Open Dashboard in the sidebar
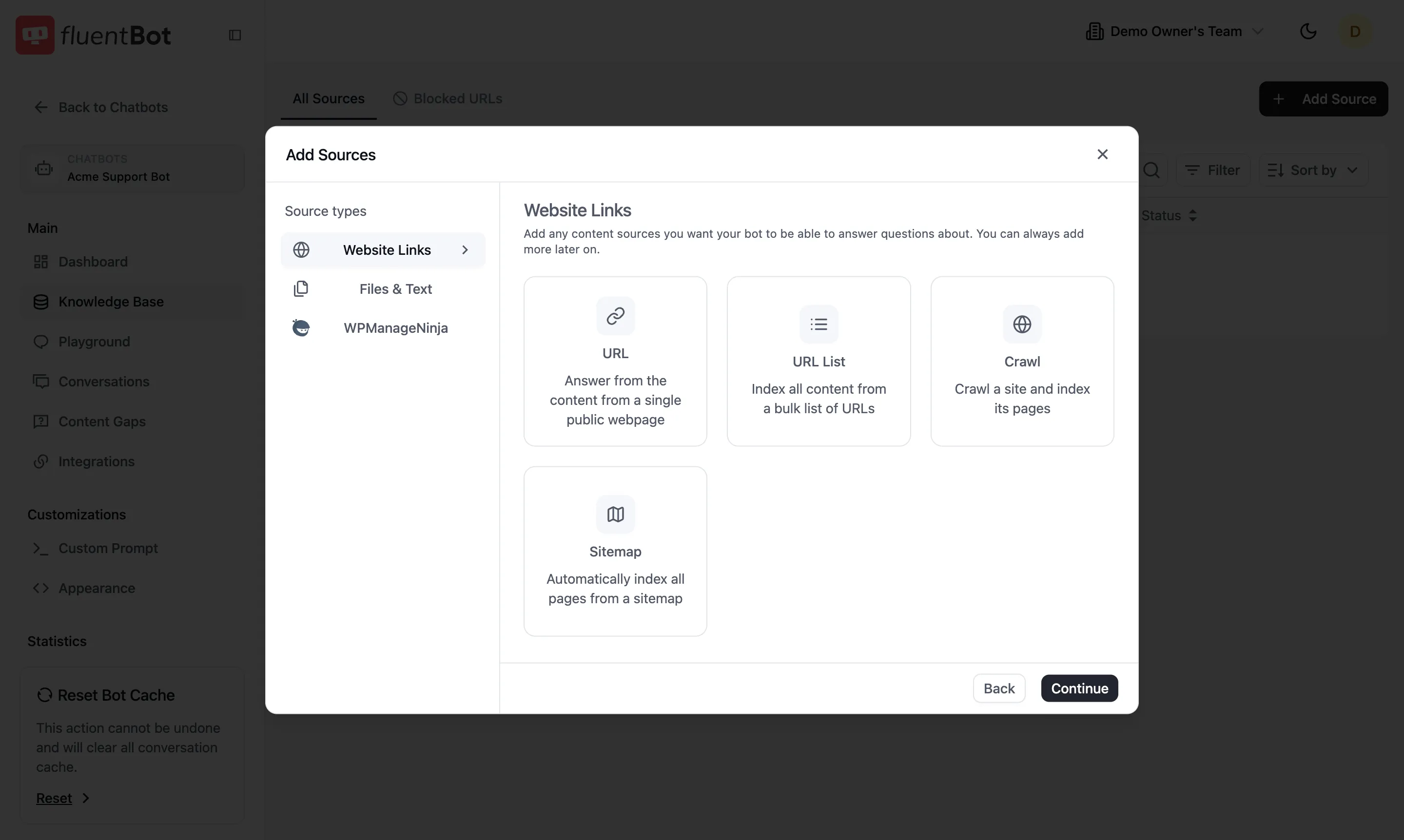The image size is (1404, 840). pyautogui.click(x=132, y=262)
